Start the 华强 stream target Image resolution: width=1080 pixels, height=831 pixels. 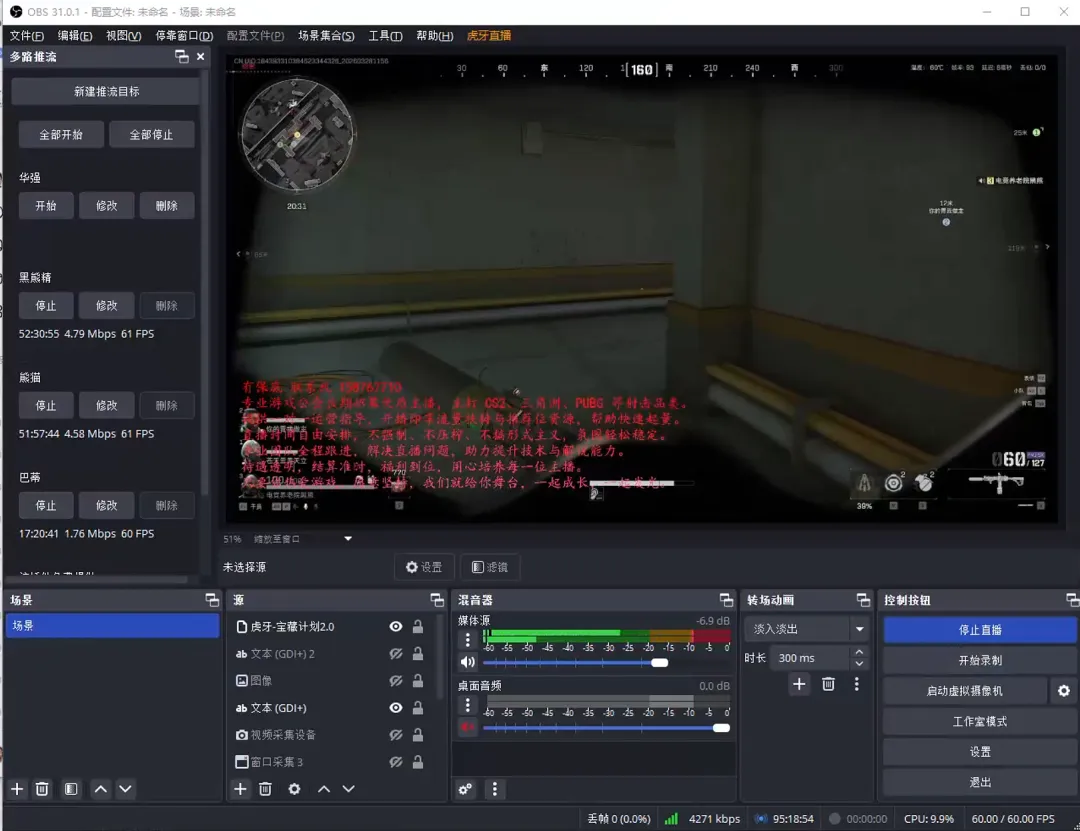point(45,206)
